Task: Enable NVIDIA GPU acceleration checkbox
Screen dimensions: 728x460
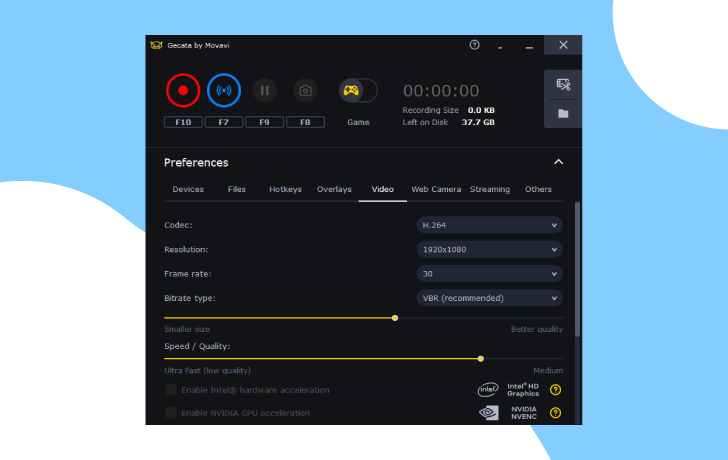Action: pos(171,413)
